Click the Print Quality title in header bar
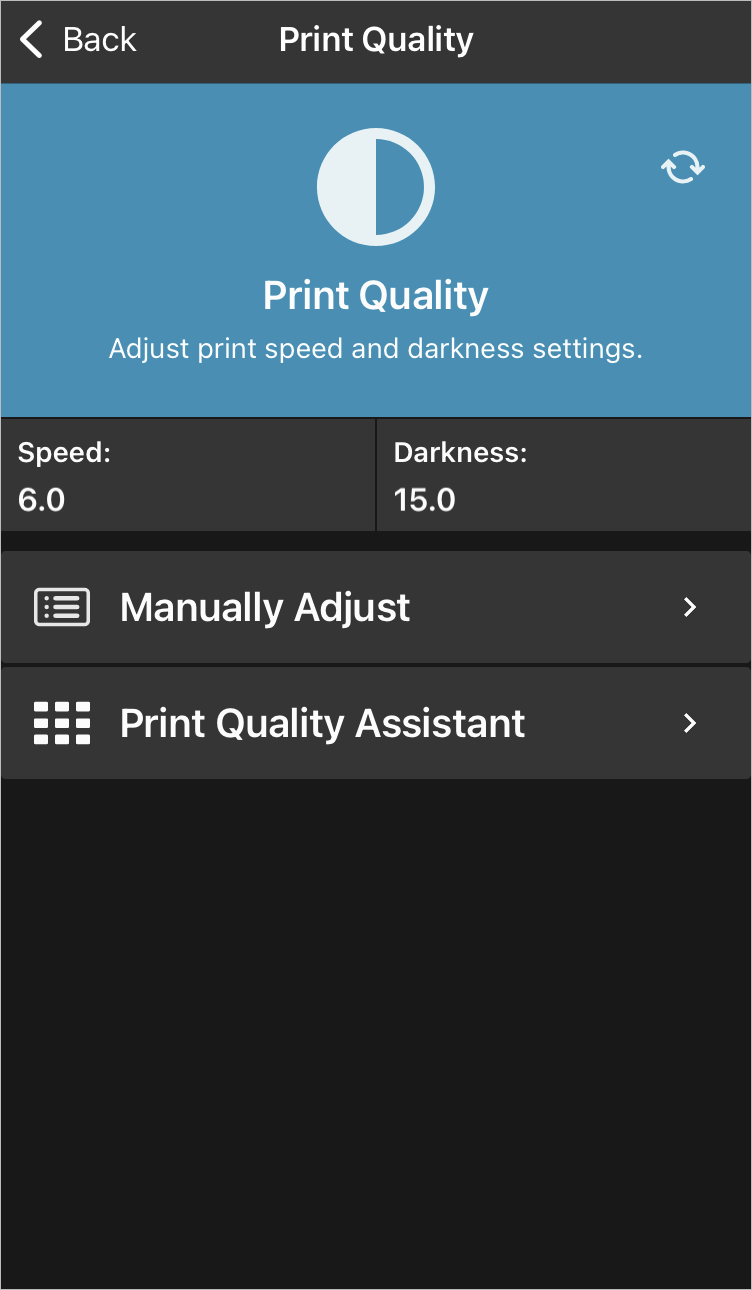752x1290 pixels. [376, 40]
